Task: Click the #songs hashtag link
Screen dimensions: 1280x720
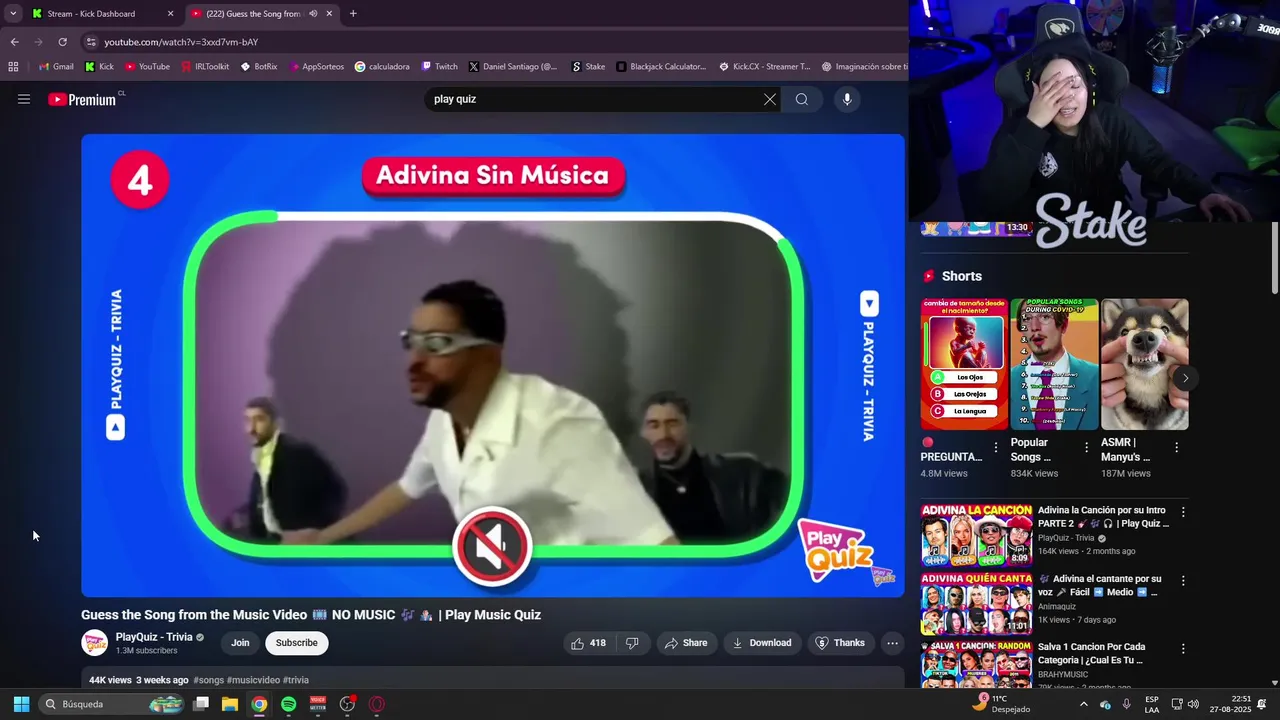Action: [208, 680]
